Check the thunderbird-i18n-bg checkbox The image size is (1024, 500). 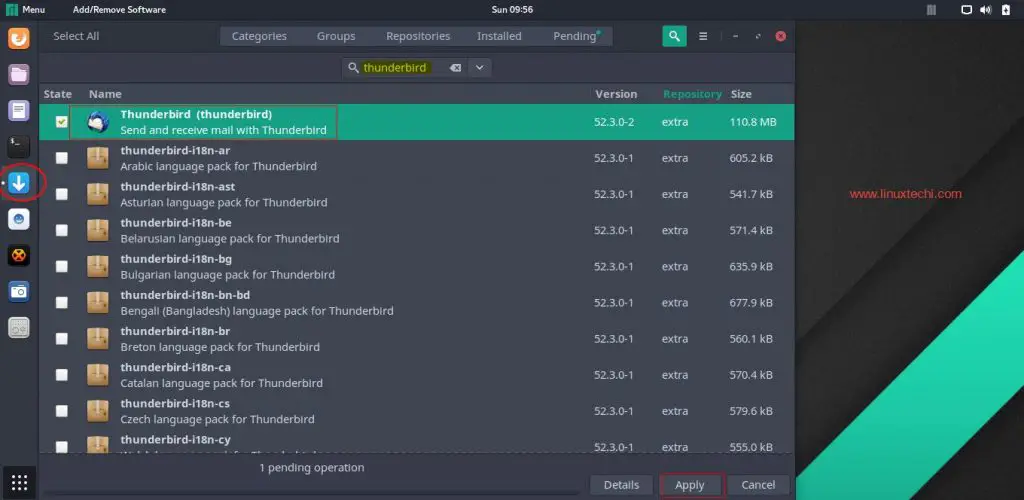pyautogui.click(x=61, y=266)
